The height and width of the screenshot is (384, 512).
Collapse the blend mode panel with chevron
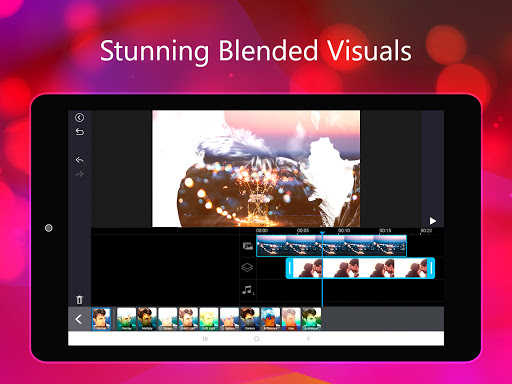[79, 319]
